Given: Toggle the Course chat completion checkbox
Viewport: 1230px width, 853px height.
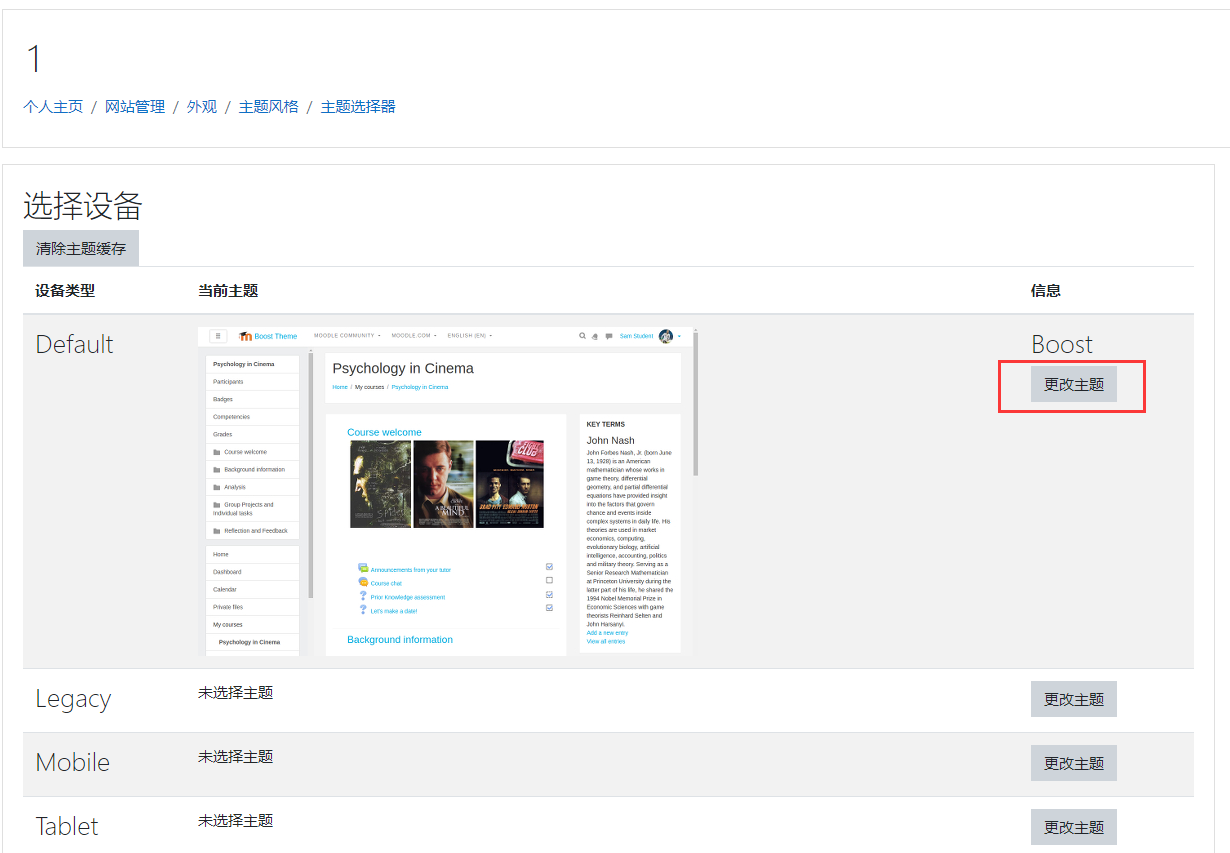Looking at the screenshot, I should click(x=549, y=581).
